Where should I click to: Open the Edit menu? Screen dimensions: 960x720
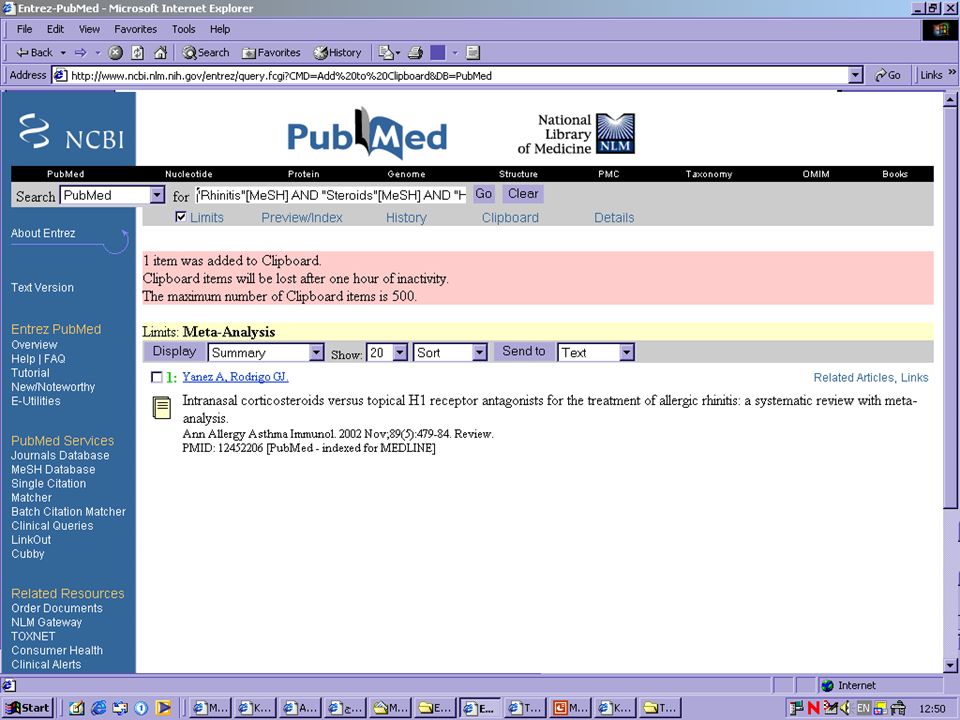(55, 29)
